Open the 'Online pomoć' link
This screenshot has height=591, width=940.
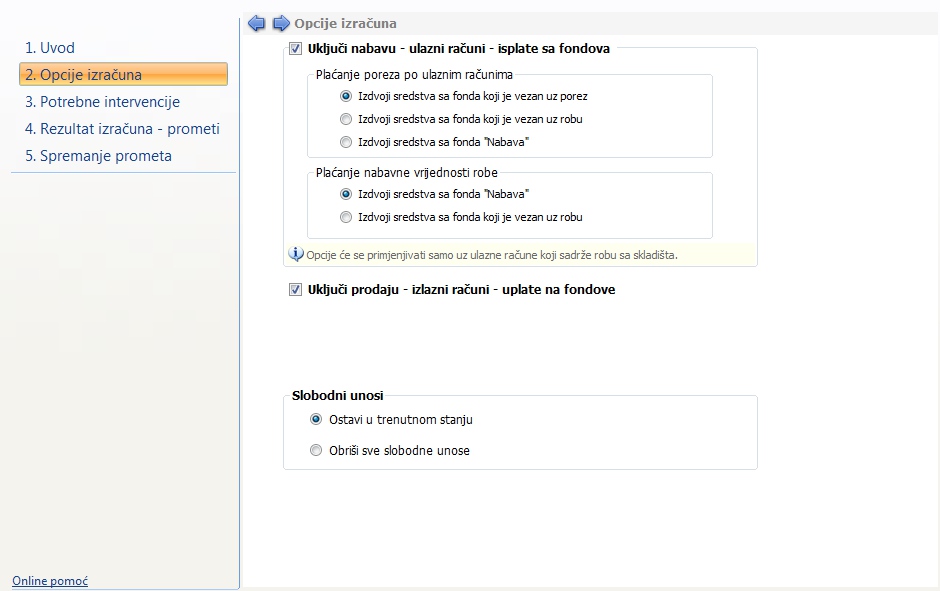pos(50,581)
